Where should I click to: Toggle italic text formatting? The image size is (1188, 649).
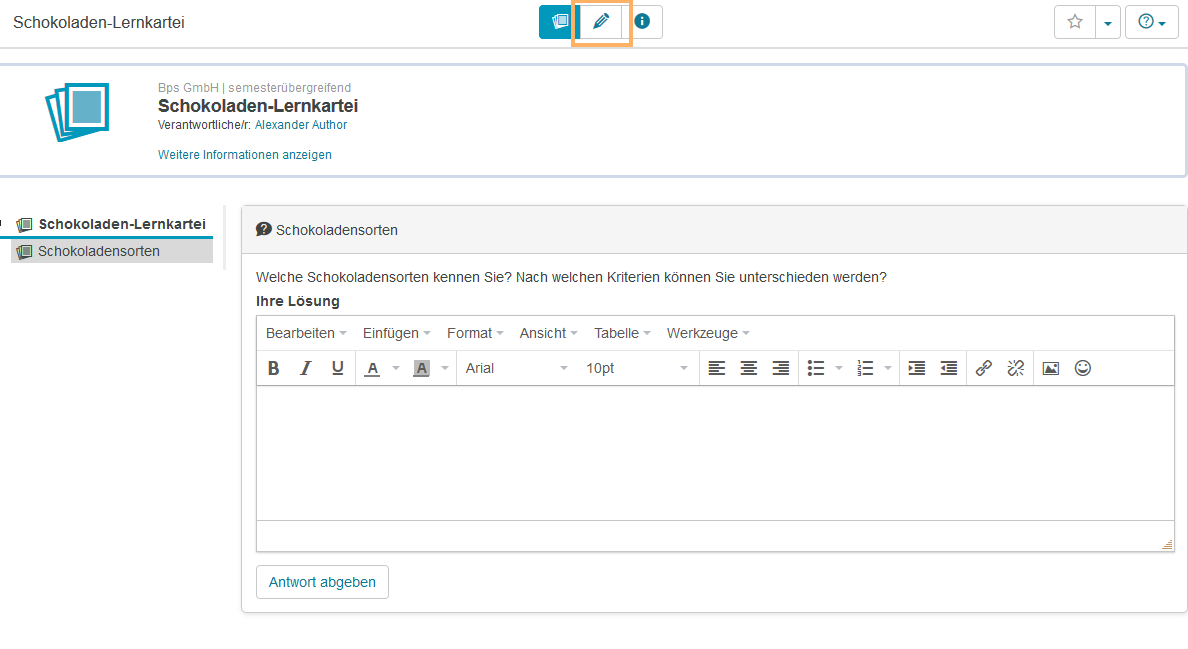[306, 368]
